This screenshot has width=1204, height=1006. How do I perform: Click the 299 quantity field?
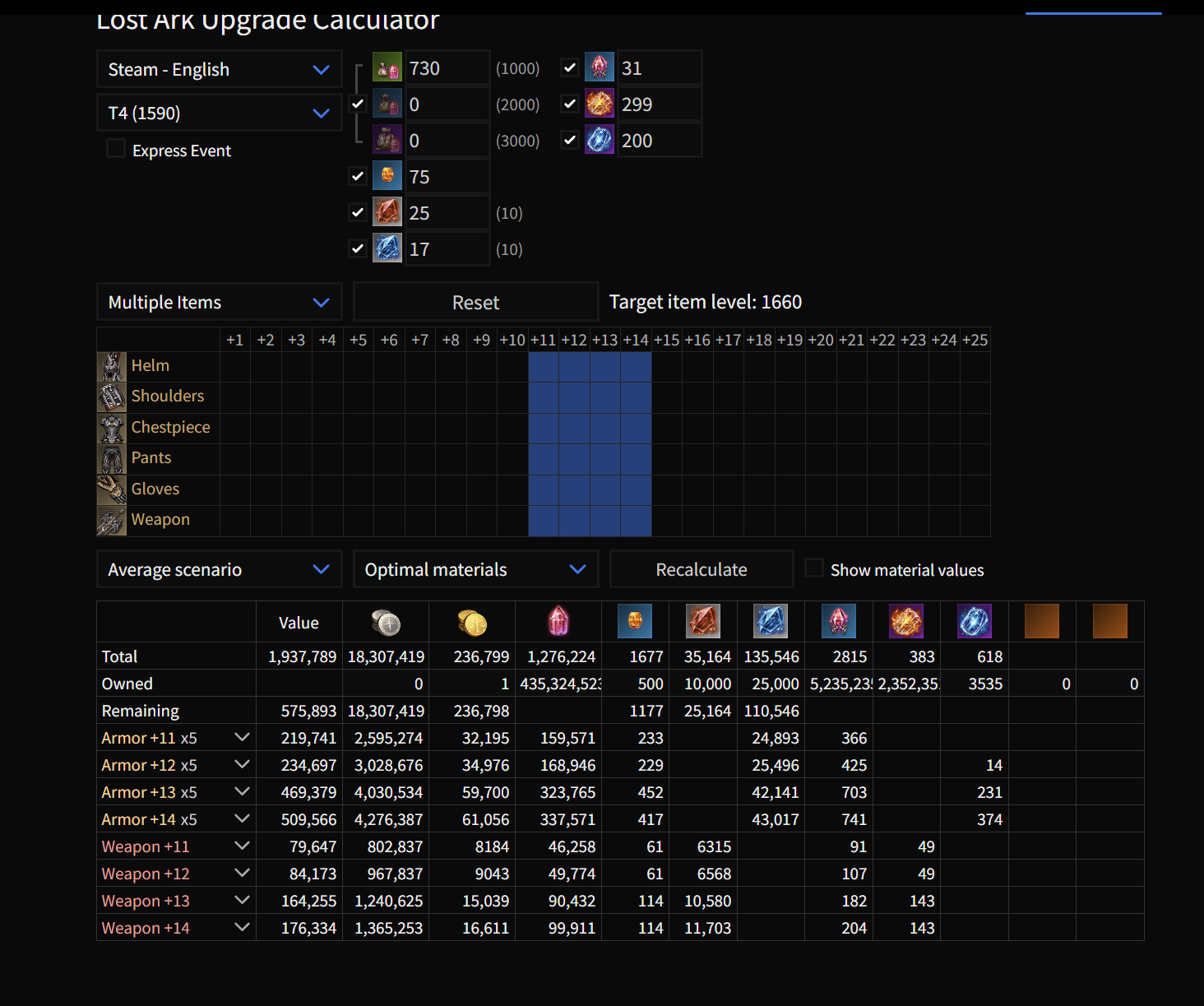(660, 104)
